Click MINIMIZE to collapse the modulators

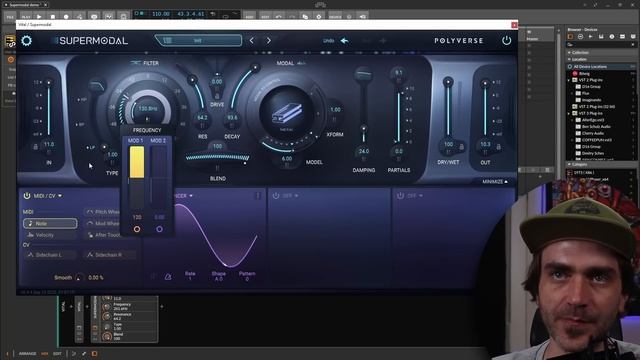[495, 182]
